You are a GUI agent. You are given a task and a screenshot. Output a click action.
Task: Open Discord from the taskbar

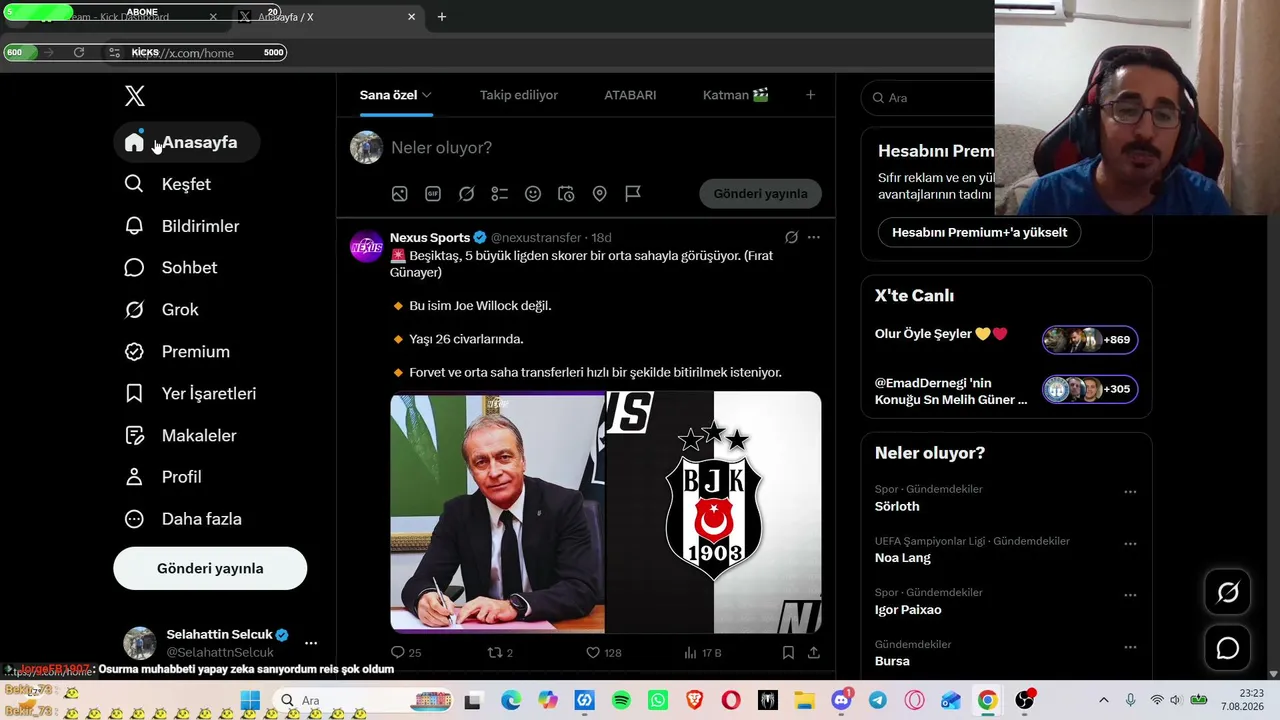[841, 701]
